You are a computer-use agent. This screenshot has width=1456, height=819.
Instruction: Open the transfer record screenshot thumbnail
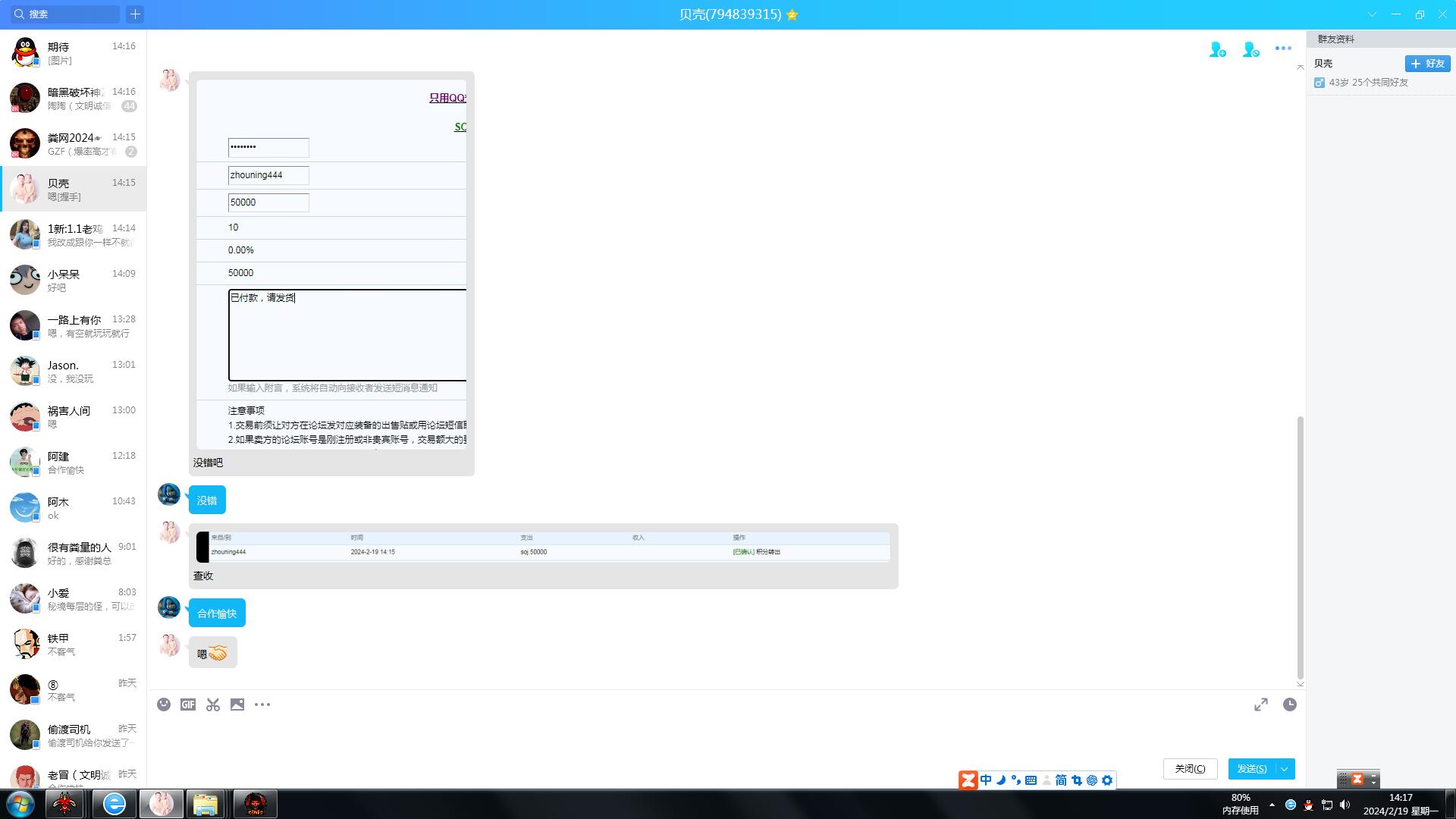coord(543,546)
